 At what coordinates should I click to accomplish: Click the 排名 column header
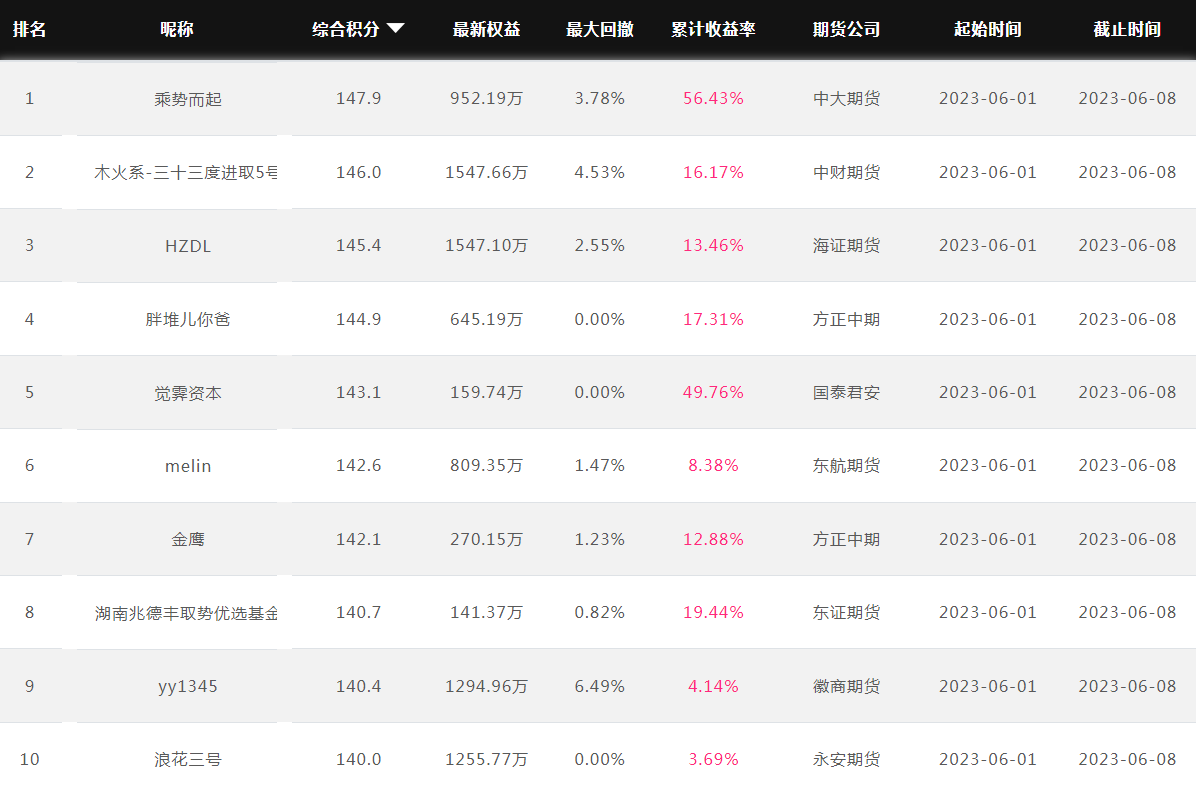[30, 29]
